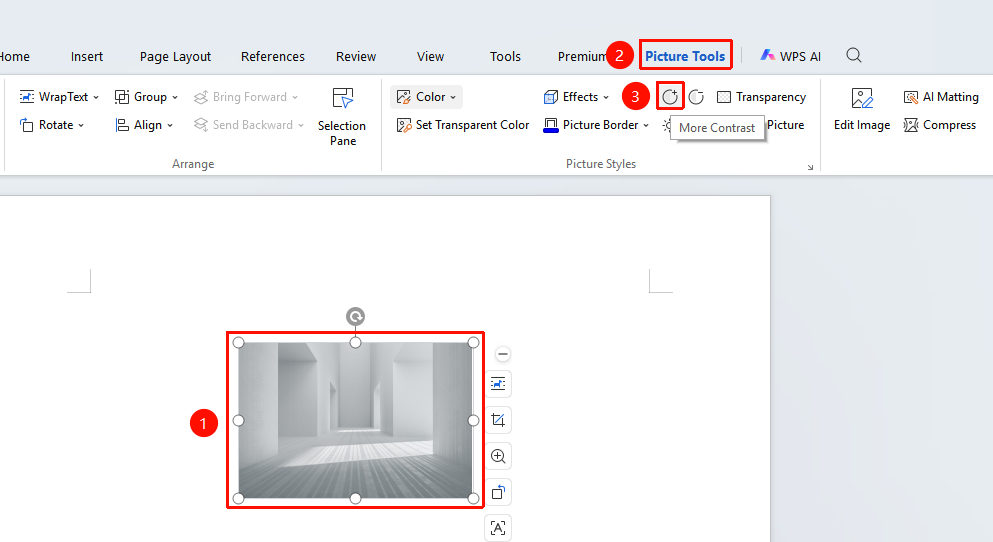Viewport: 993px width, 542px height.
Task: Click the Picture Border pen icon
Action: coord(551,125)
